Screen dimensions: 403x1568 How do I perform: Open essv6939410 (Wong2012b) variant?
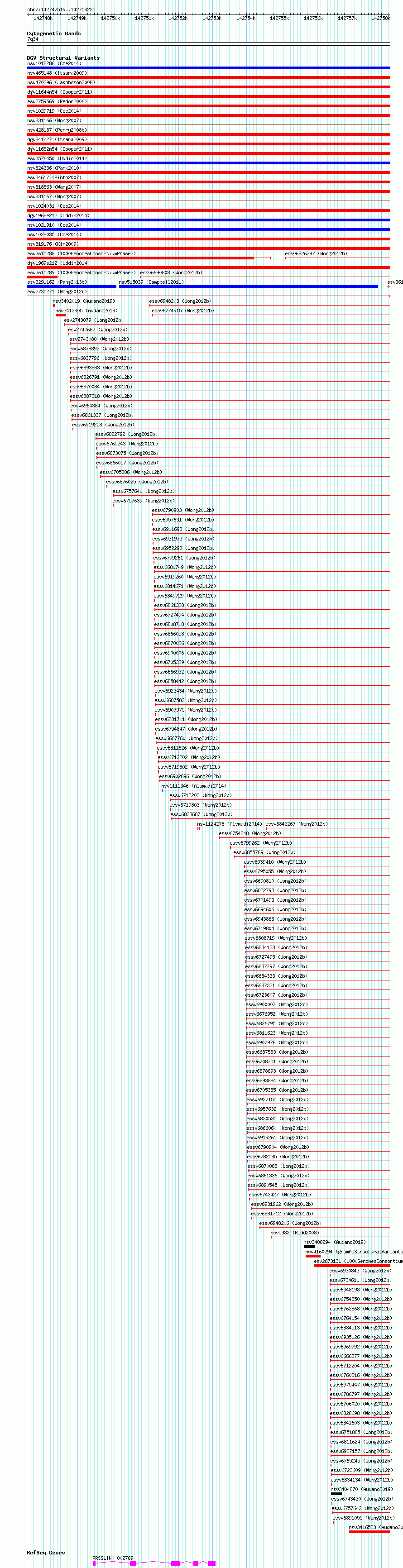click(275, 862)
